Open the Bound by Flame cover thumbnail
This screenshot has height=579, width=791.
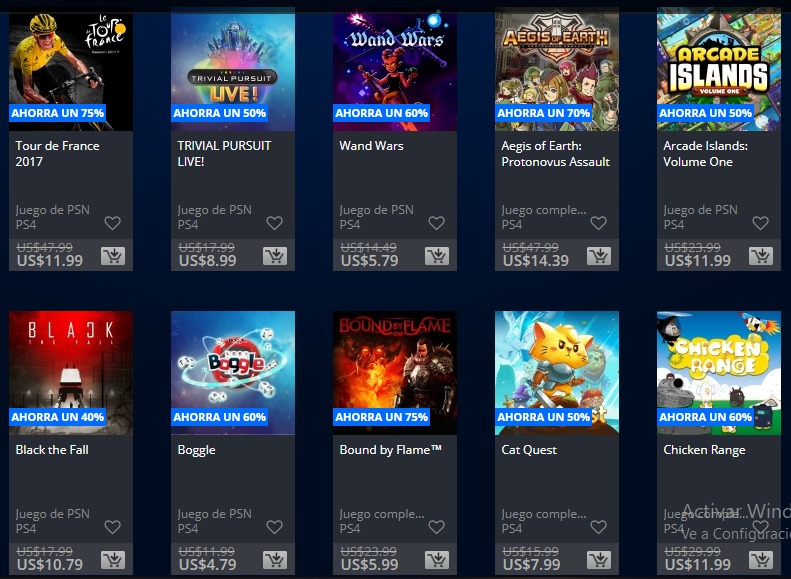pos(395,373)
